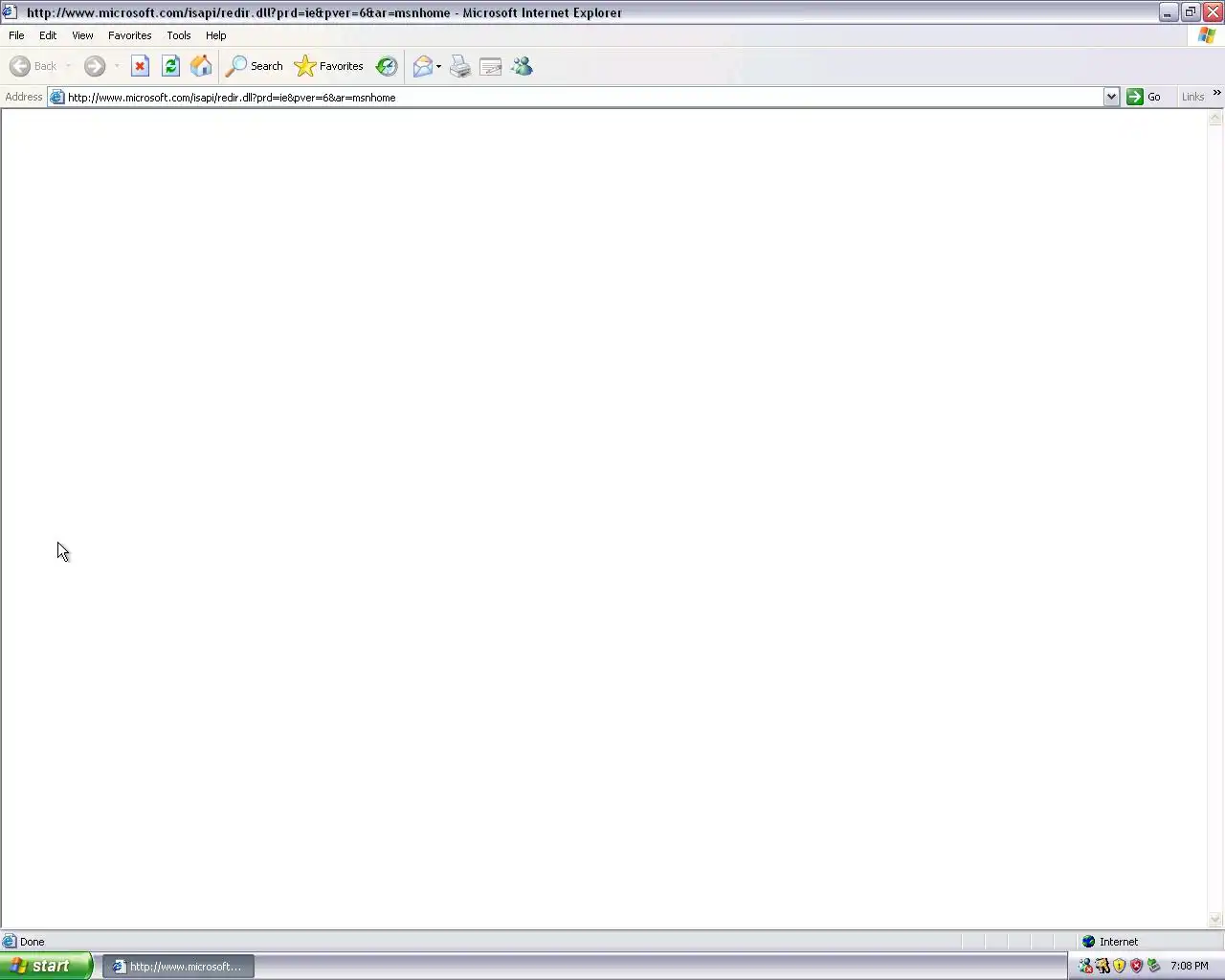Click the yellow security shield tray icon
Viewport: 1225px width, 980px height.
[1119, 966]
